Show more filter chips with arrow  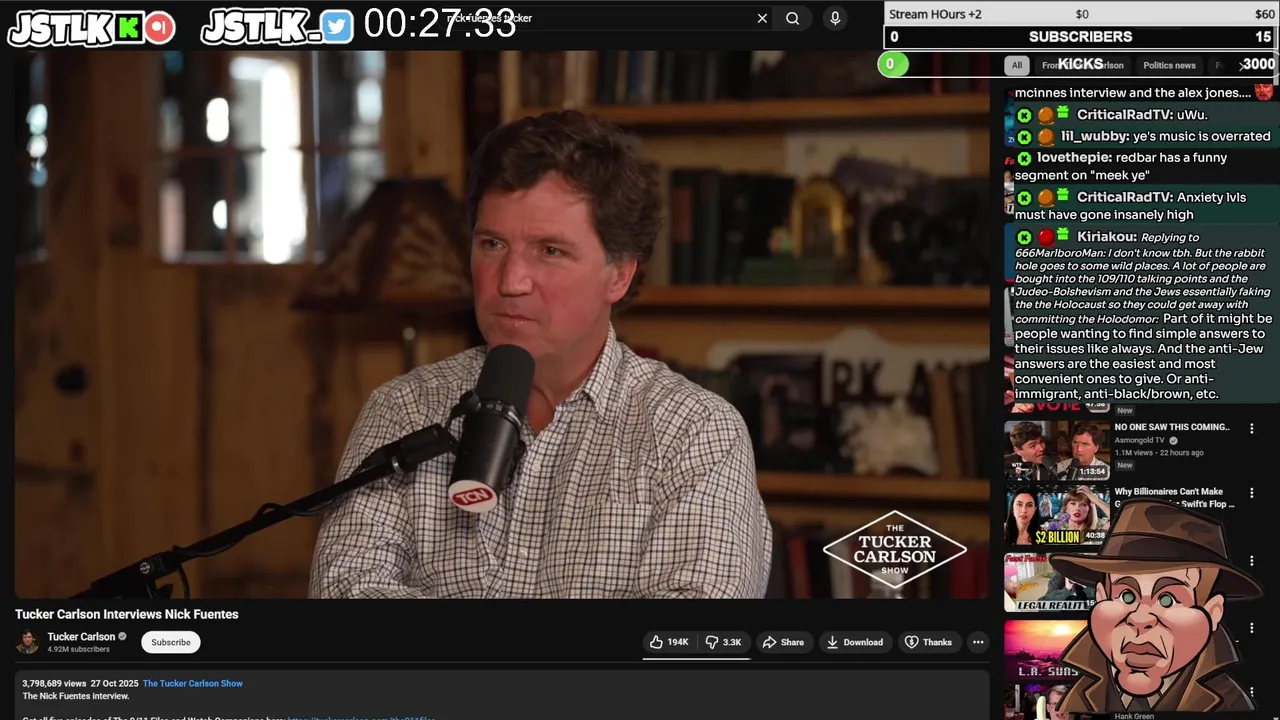pos(1243,65)
